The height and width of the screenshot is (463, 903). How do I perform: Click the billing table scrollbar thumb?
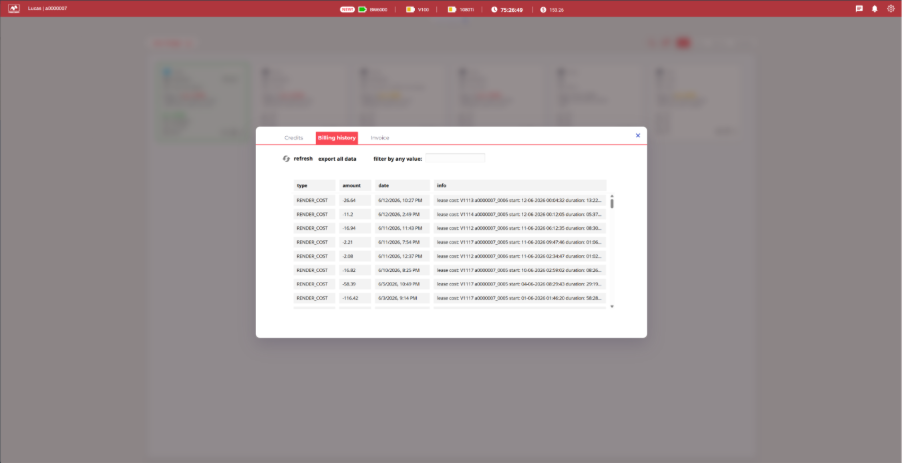click(612, 203)
